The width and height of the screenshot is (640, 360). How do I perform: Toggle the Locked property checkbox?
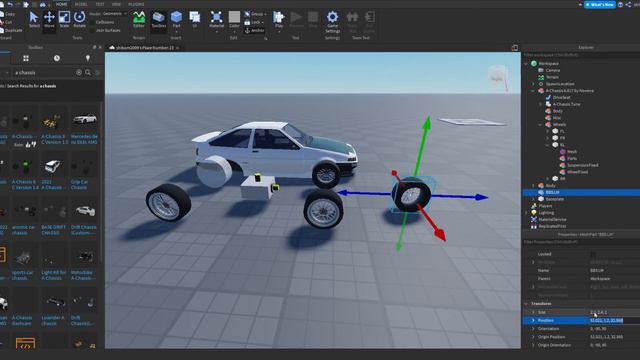(593, 254)
